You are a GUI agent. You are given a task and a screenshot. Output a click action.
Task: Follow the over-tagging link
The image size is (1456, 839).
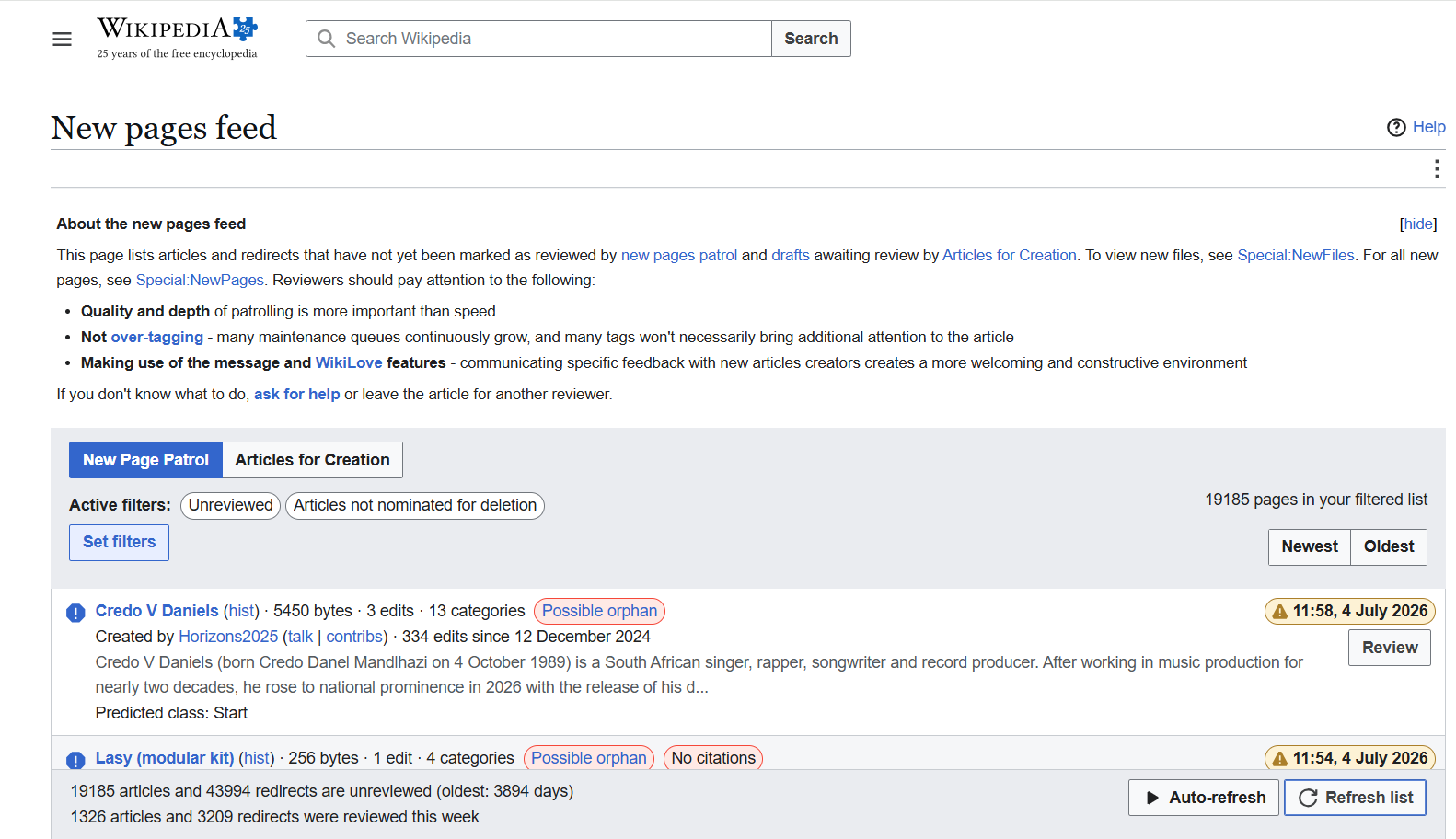tap(157, 337)
